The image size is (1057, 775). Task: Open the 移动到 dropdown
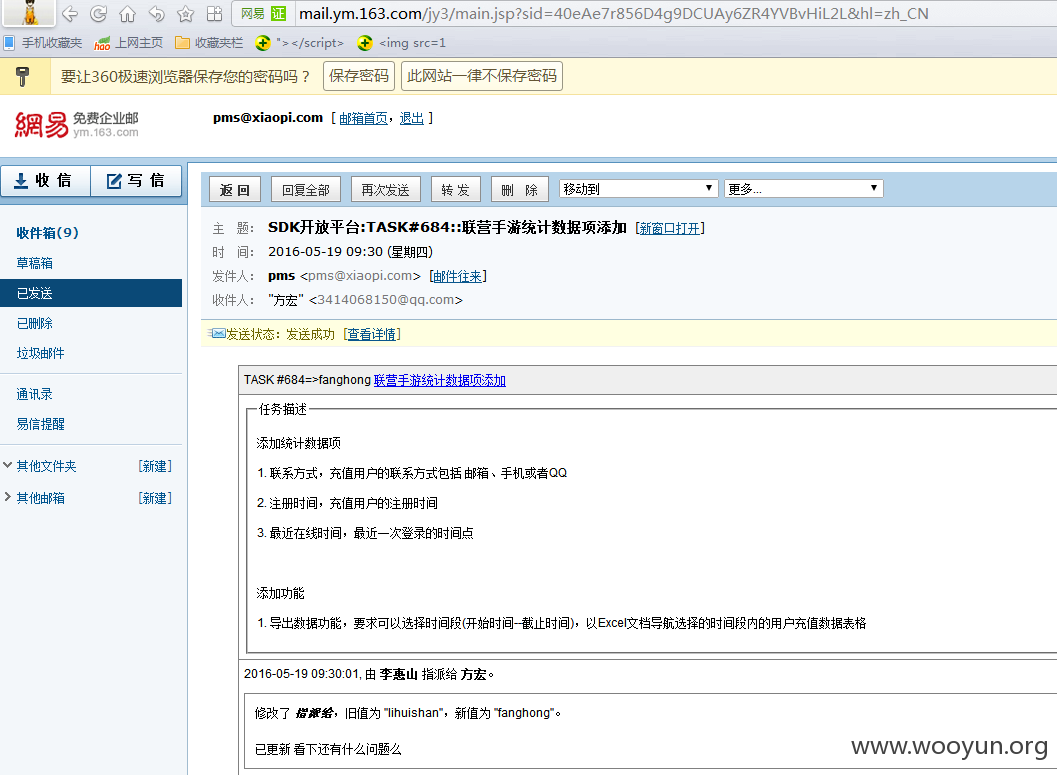(x=638, y=189)
